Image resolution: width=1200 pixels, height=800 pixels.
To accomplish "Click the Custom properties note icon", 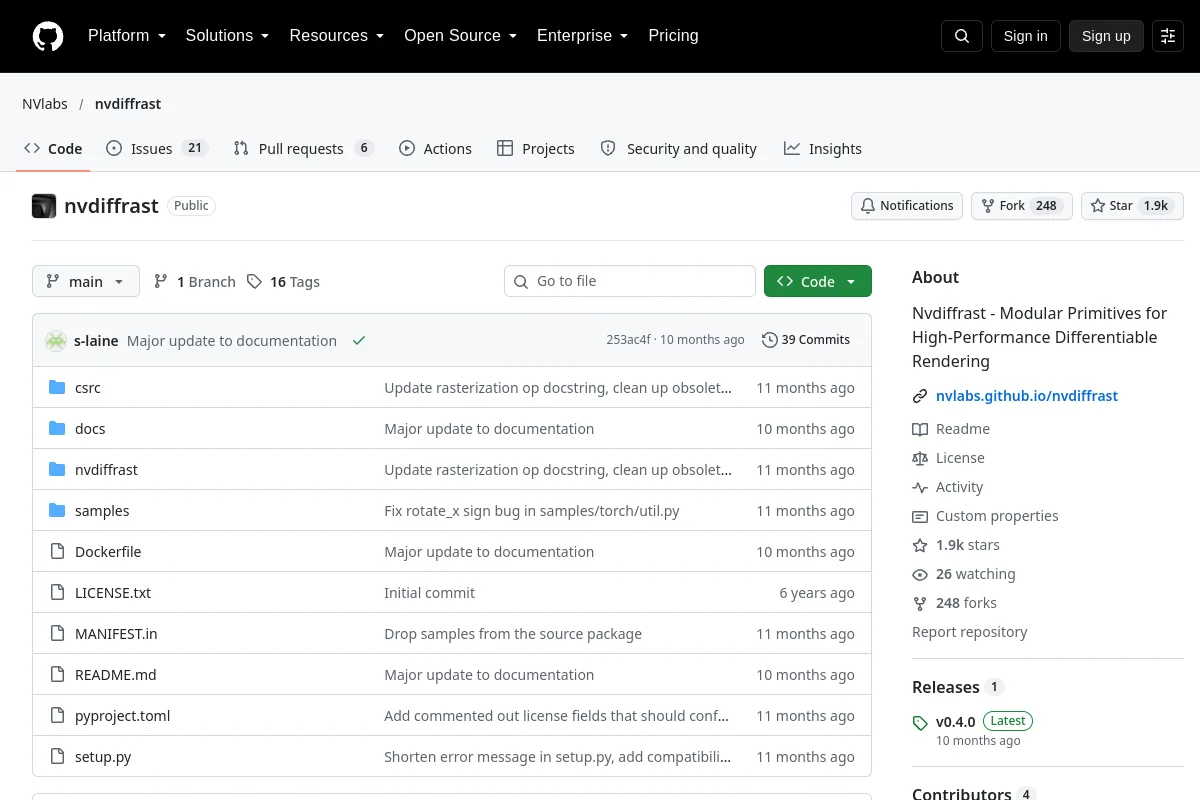I will pos(920,516).
